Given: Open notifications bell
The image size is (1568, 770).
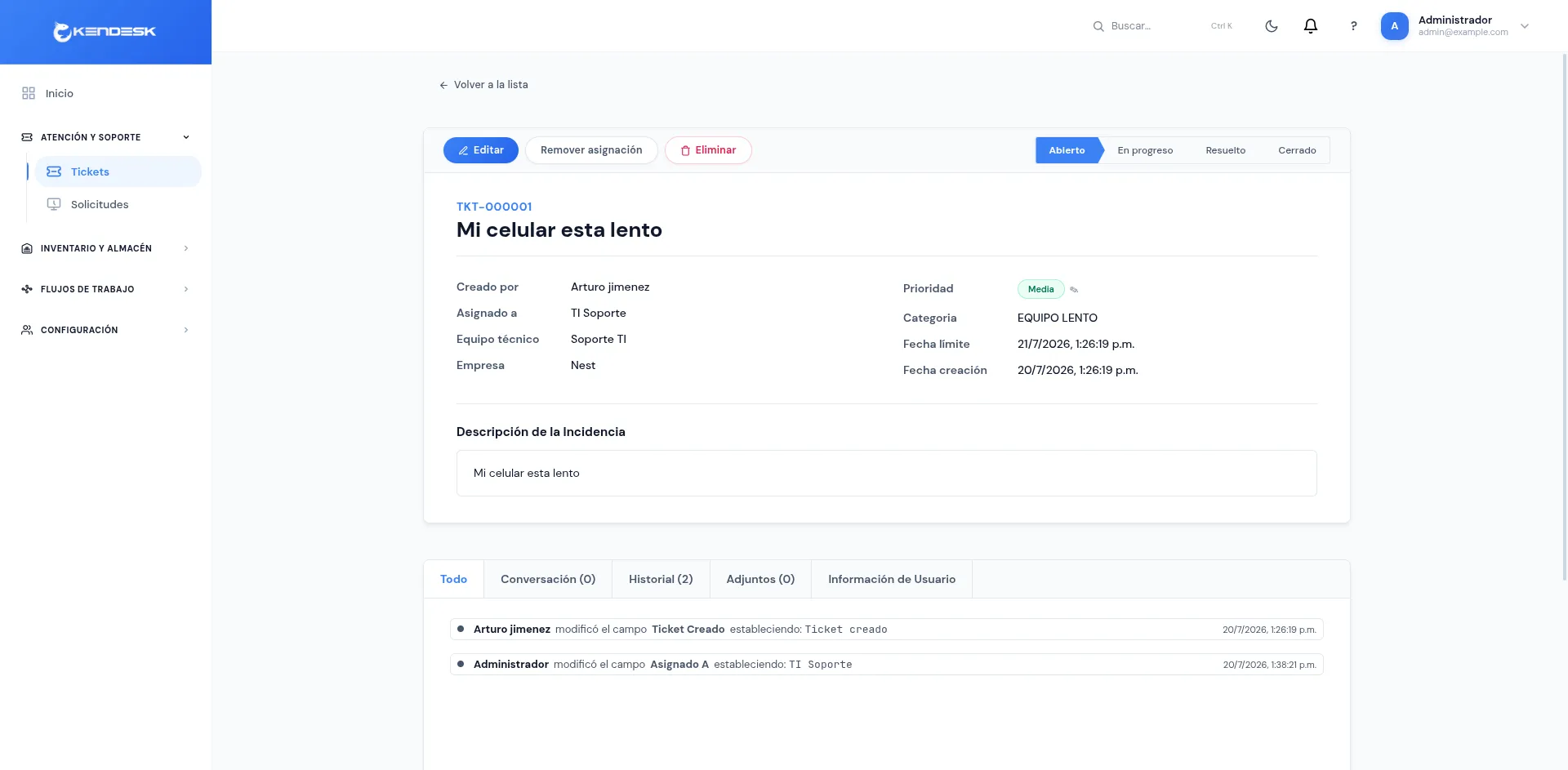Looking at the screenshot, I should pos(1311,26).
